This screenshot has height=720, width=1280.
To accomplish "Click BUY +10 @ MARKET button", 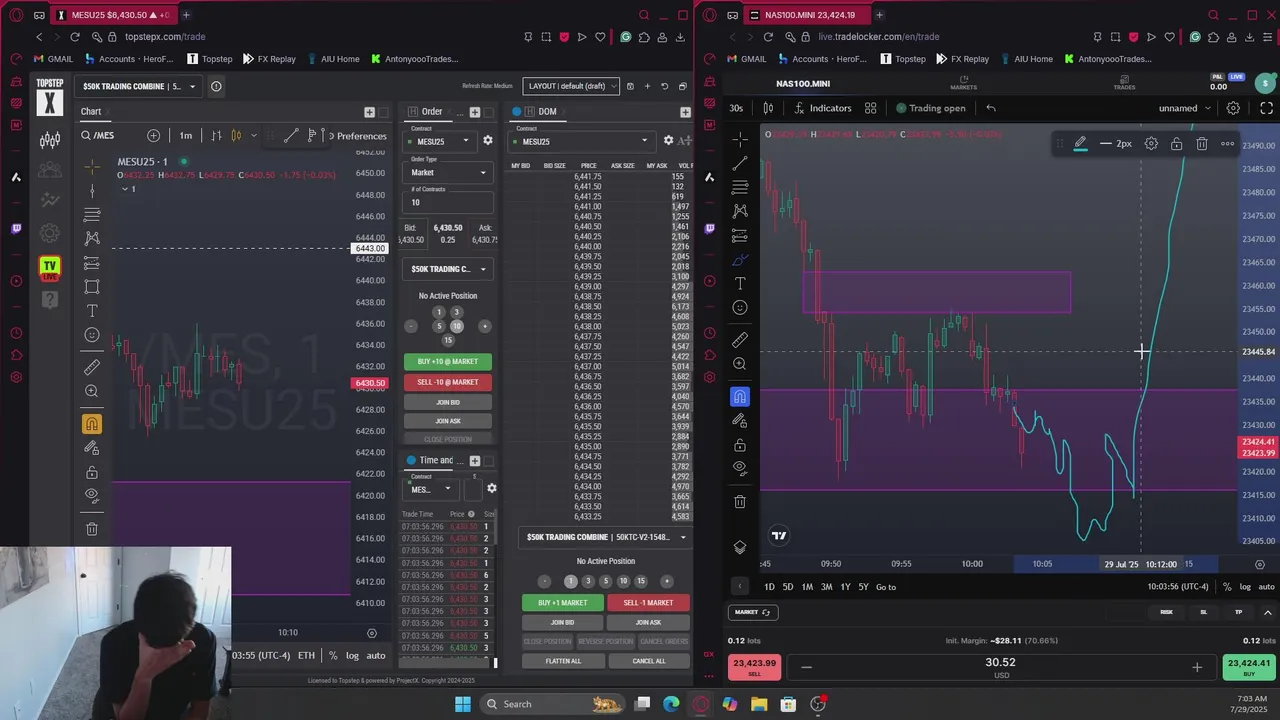I will (448, 361).
